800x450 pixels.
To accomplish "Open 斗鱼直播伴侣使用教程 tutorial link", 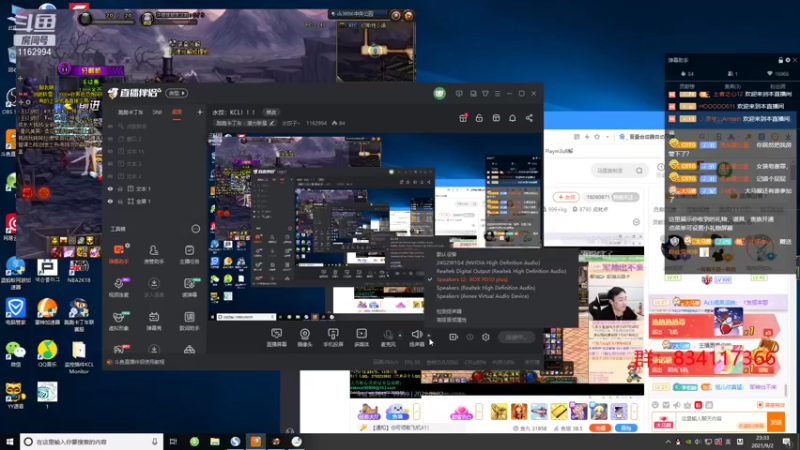I will [x=139, y=362].
